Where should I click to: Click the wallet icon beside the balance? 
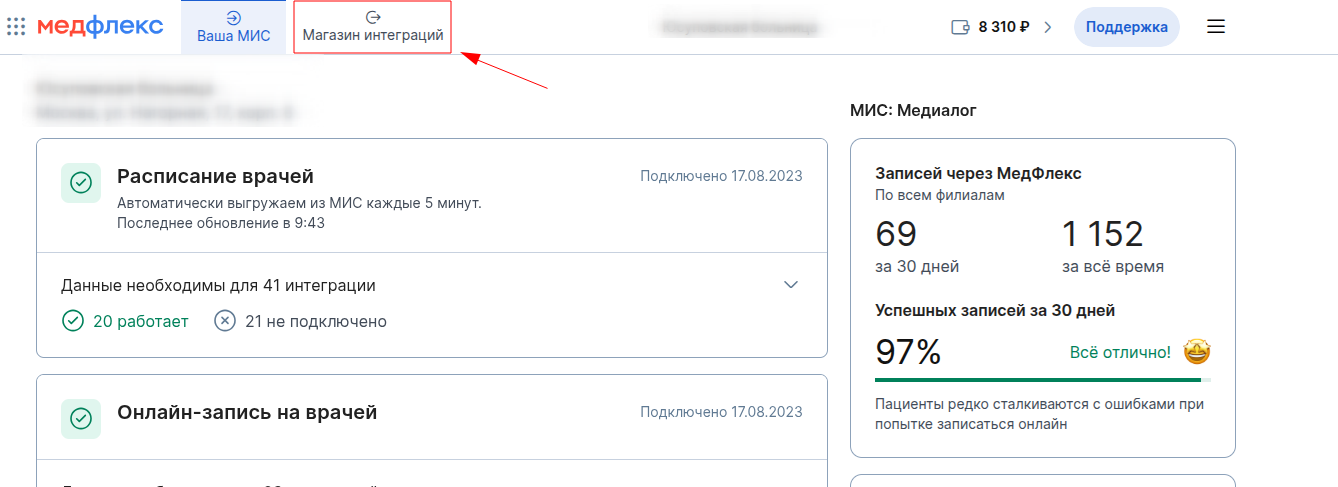(960, 27)
